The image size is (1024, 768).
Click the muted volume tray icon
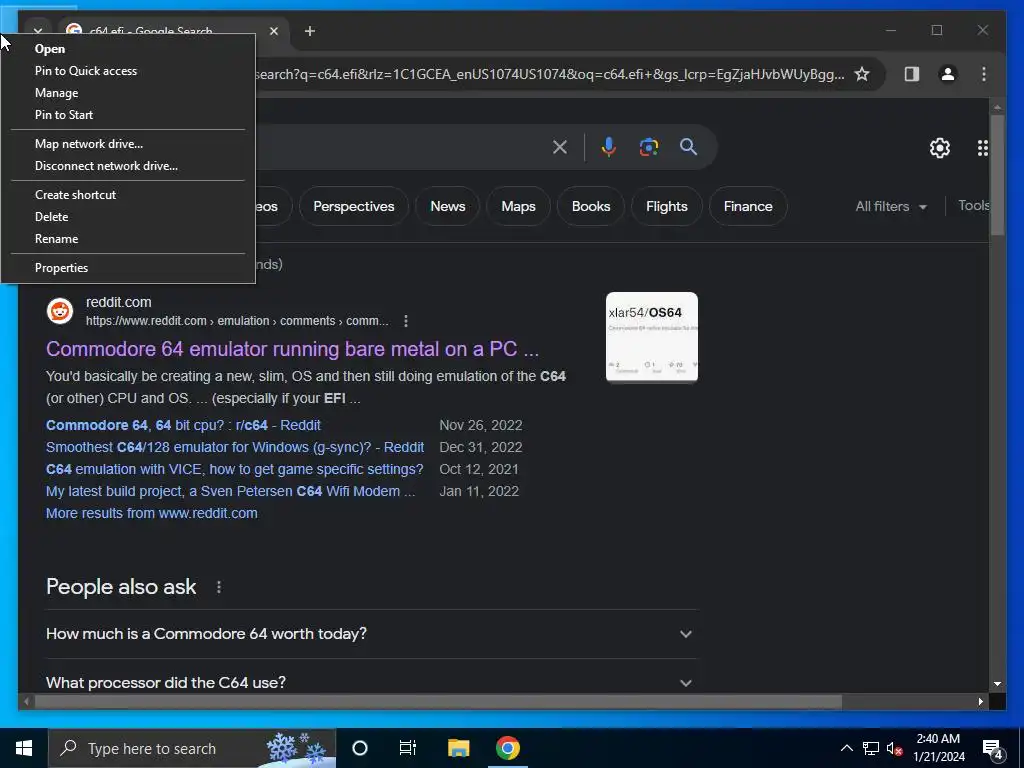(x=894, y=749)
